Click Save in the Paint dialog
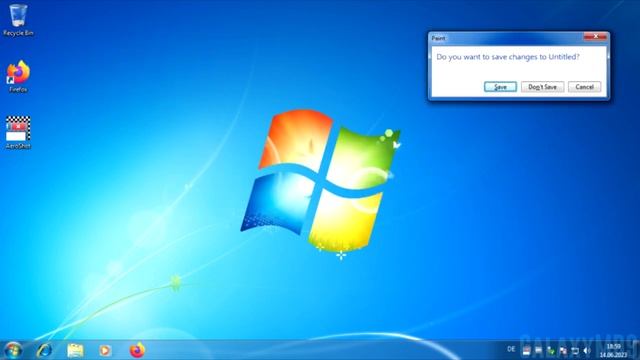 (500, 87)
